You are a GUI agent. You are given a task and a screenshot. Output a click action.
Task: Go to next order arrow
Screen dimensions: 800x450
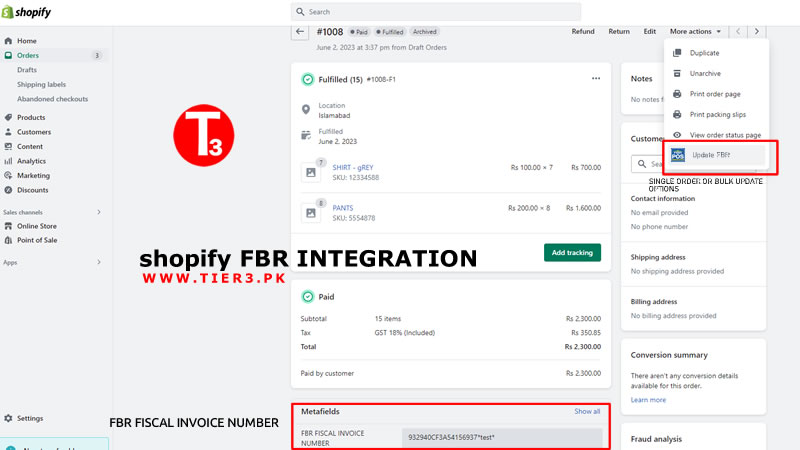[757, 32]
